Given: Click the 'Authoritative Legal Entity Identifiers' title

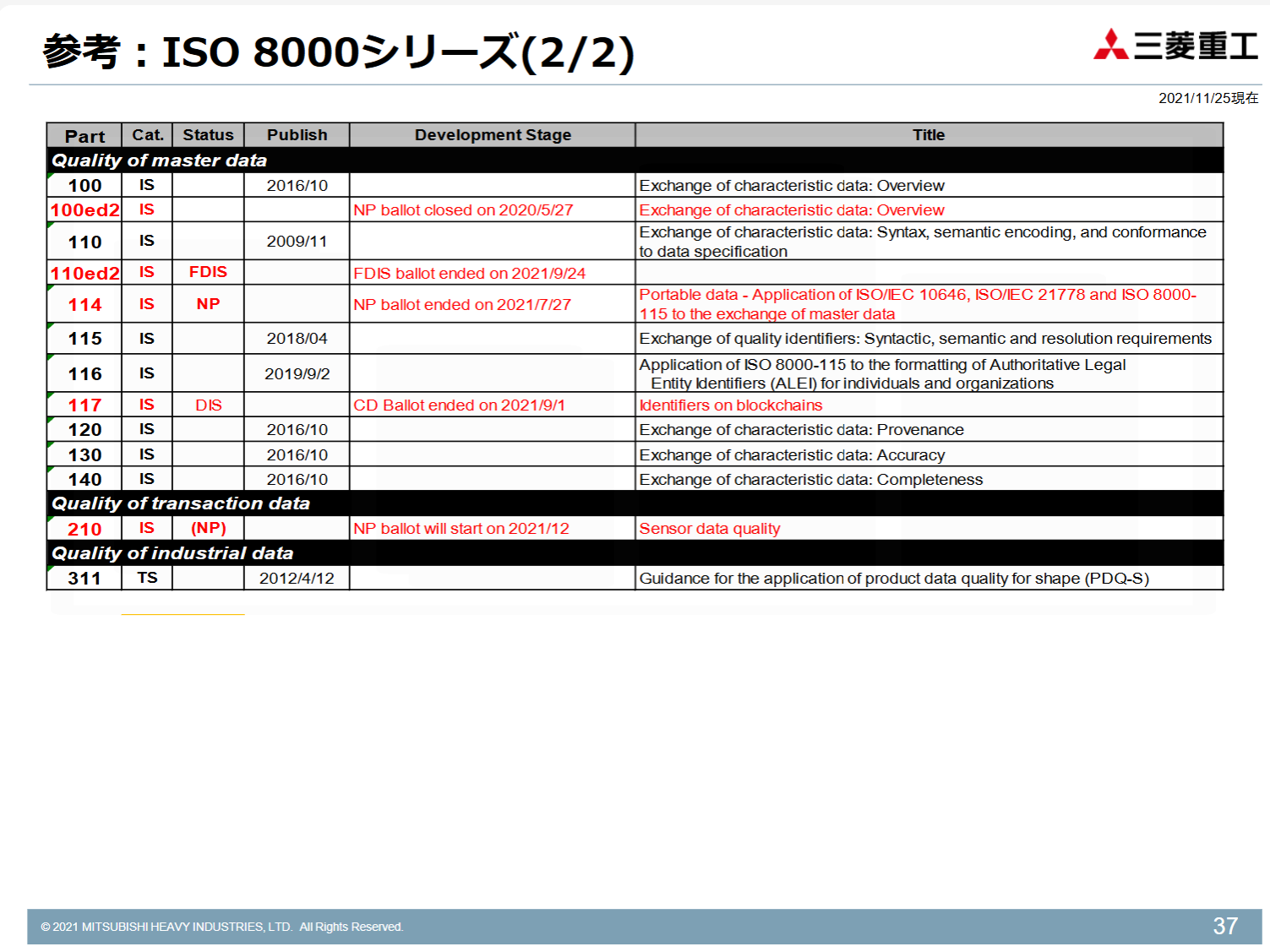Looking at the screenshot, I should (882, 374).
